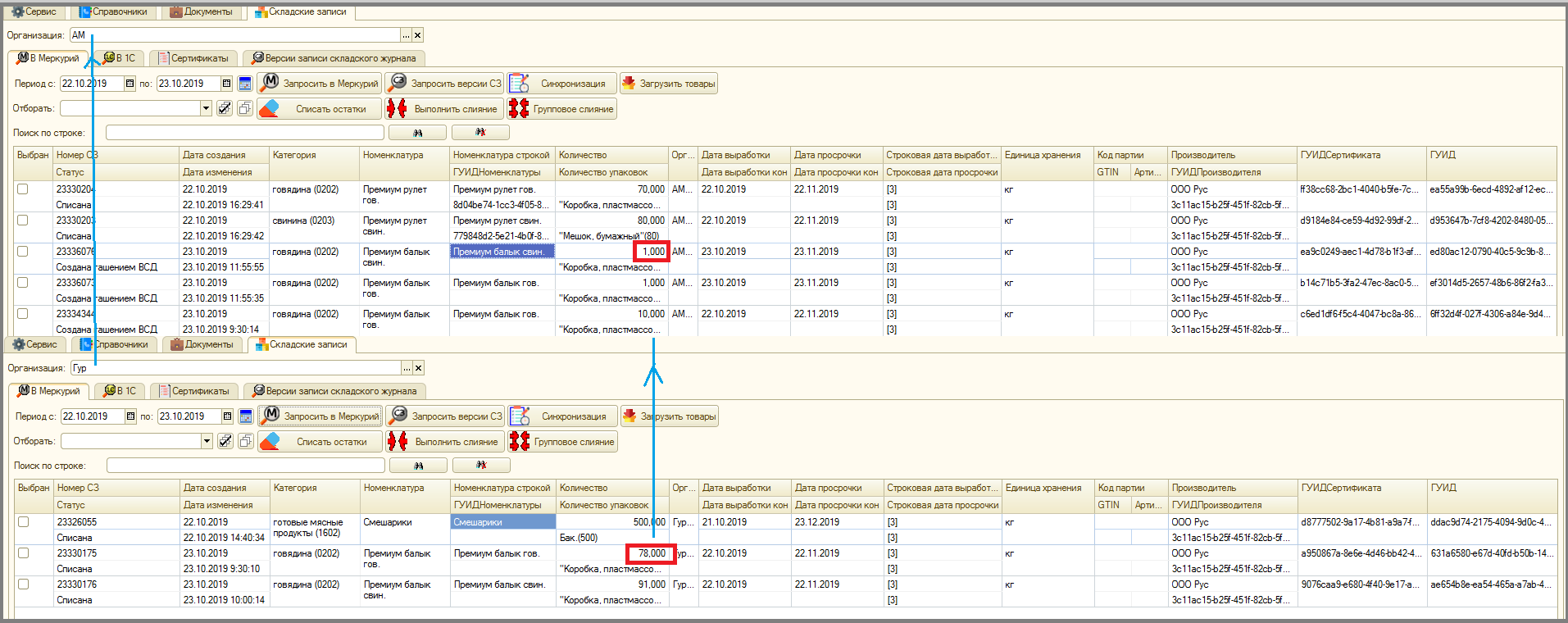Open the Документы tab in the Гур window
Screen dimensions: 1568x623
pyautogui.click(x=202, y=344)
